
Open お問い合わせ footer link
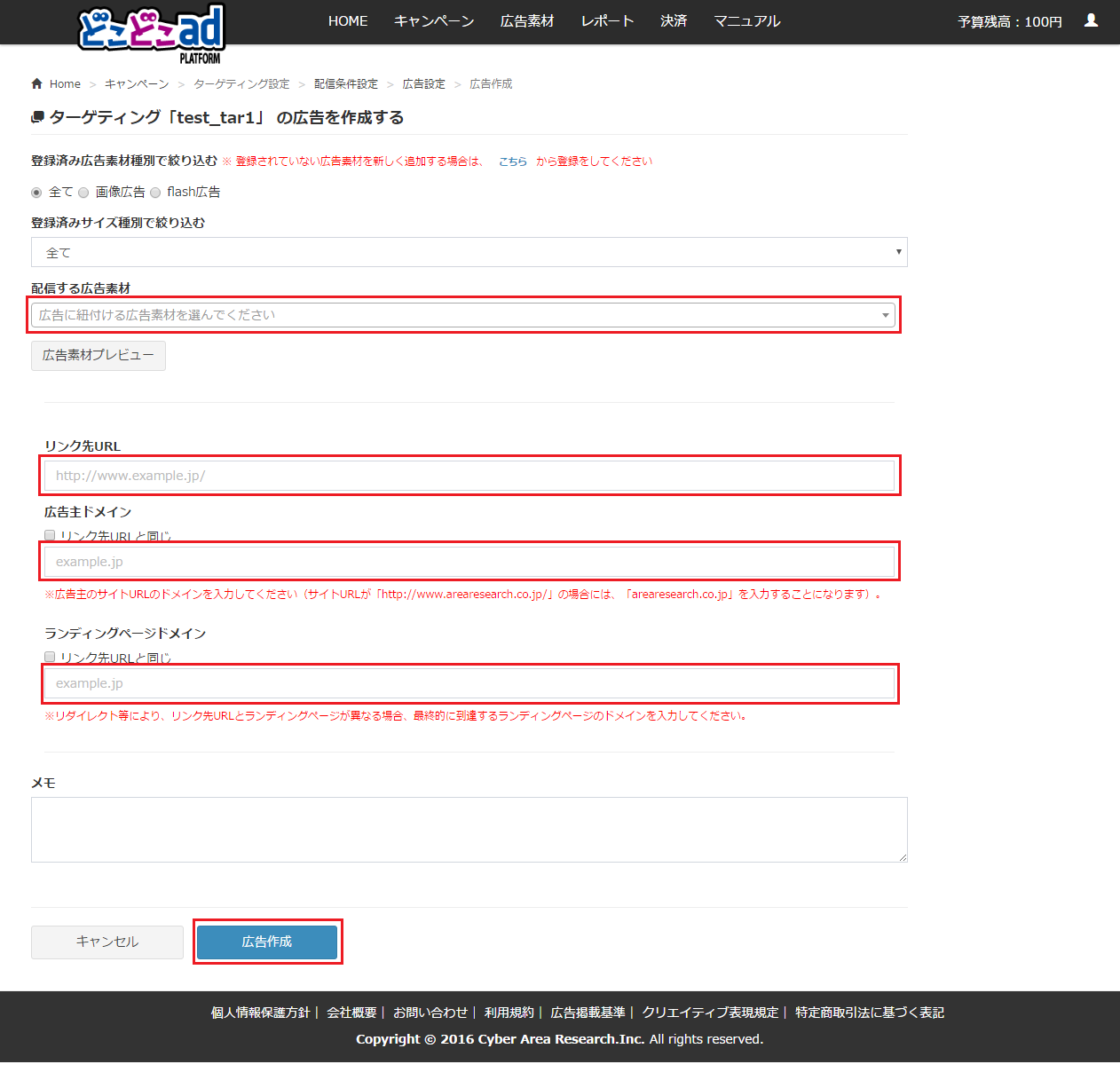430,1013
